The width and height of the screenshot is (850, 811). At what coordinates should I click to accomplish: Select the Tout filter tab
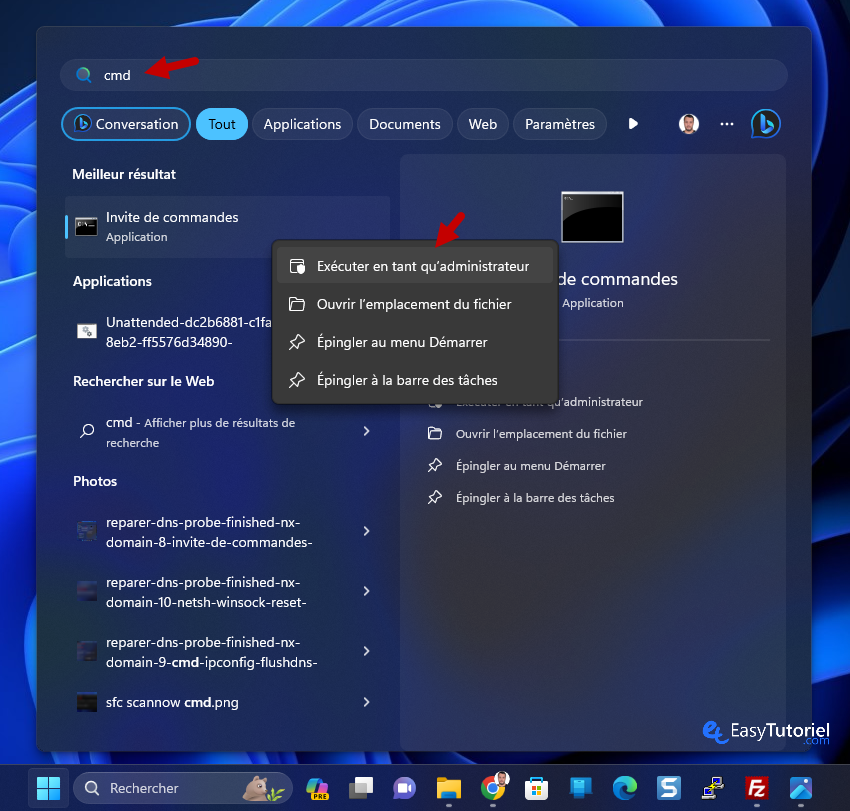222,124
